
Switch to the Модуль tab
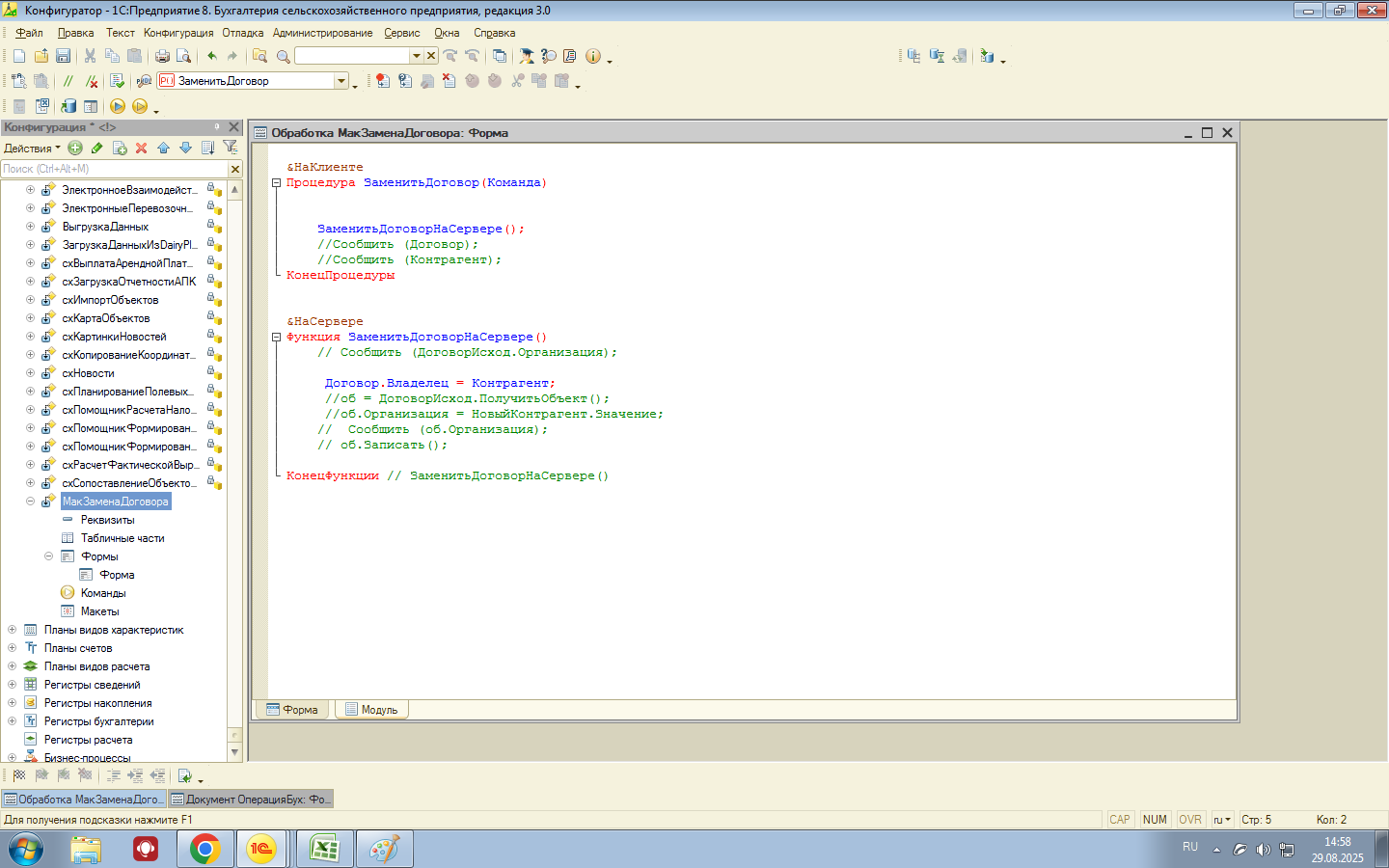[x=371, y=710]
